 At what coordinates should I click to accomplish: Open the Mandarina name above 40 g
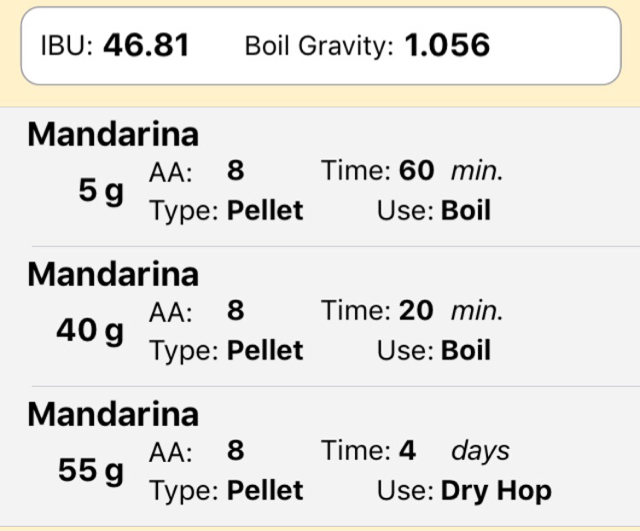click(x=113, y=274)
